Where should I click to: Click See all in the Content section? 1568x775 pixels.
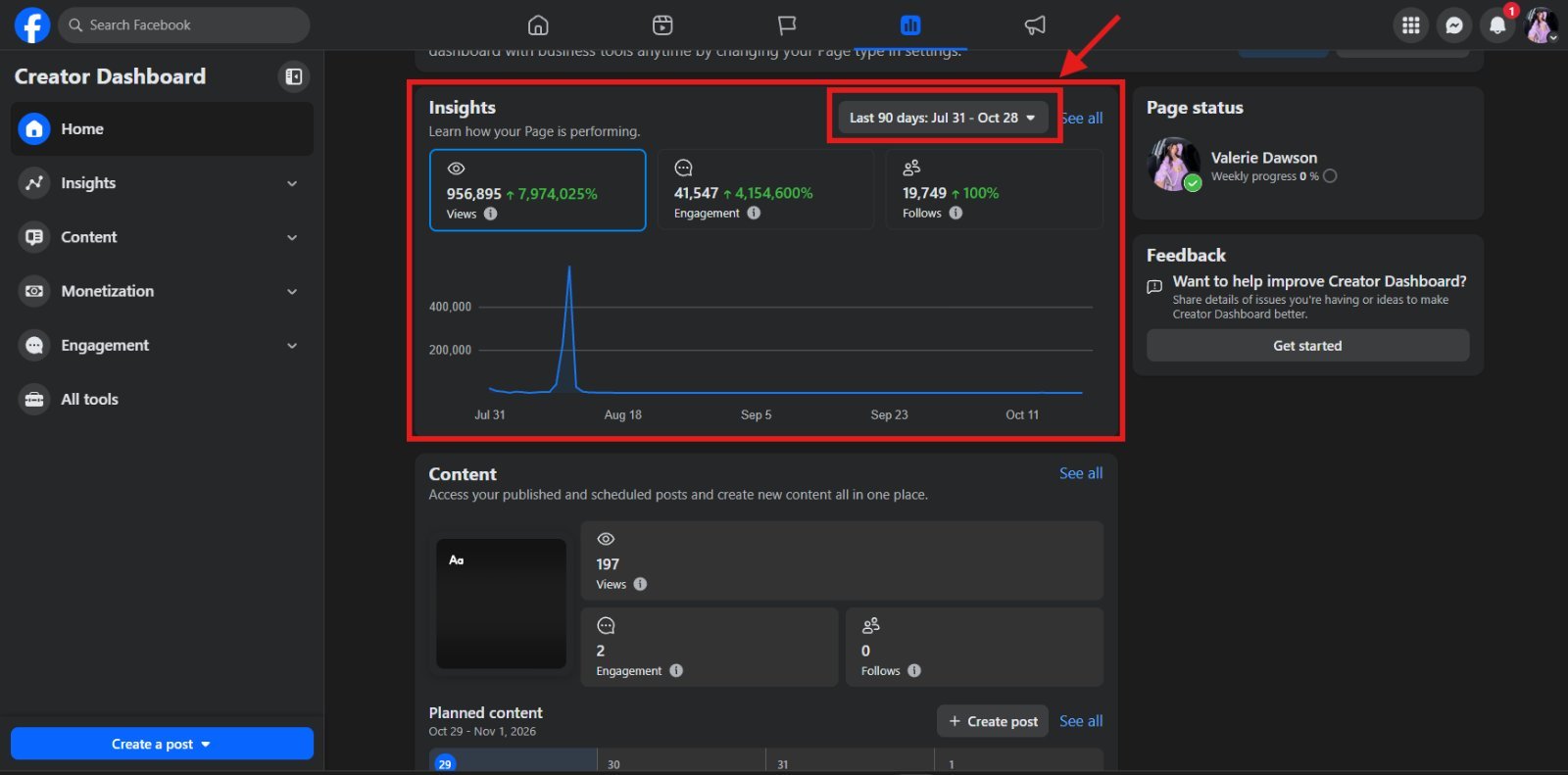point(1081,473)
